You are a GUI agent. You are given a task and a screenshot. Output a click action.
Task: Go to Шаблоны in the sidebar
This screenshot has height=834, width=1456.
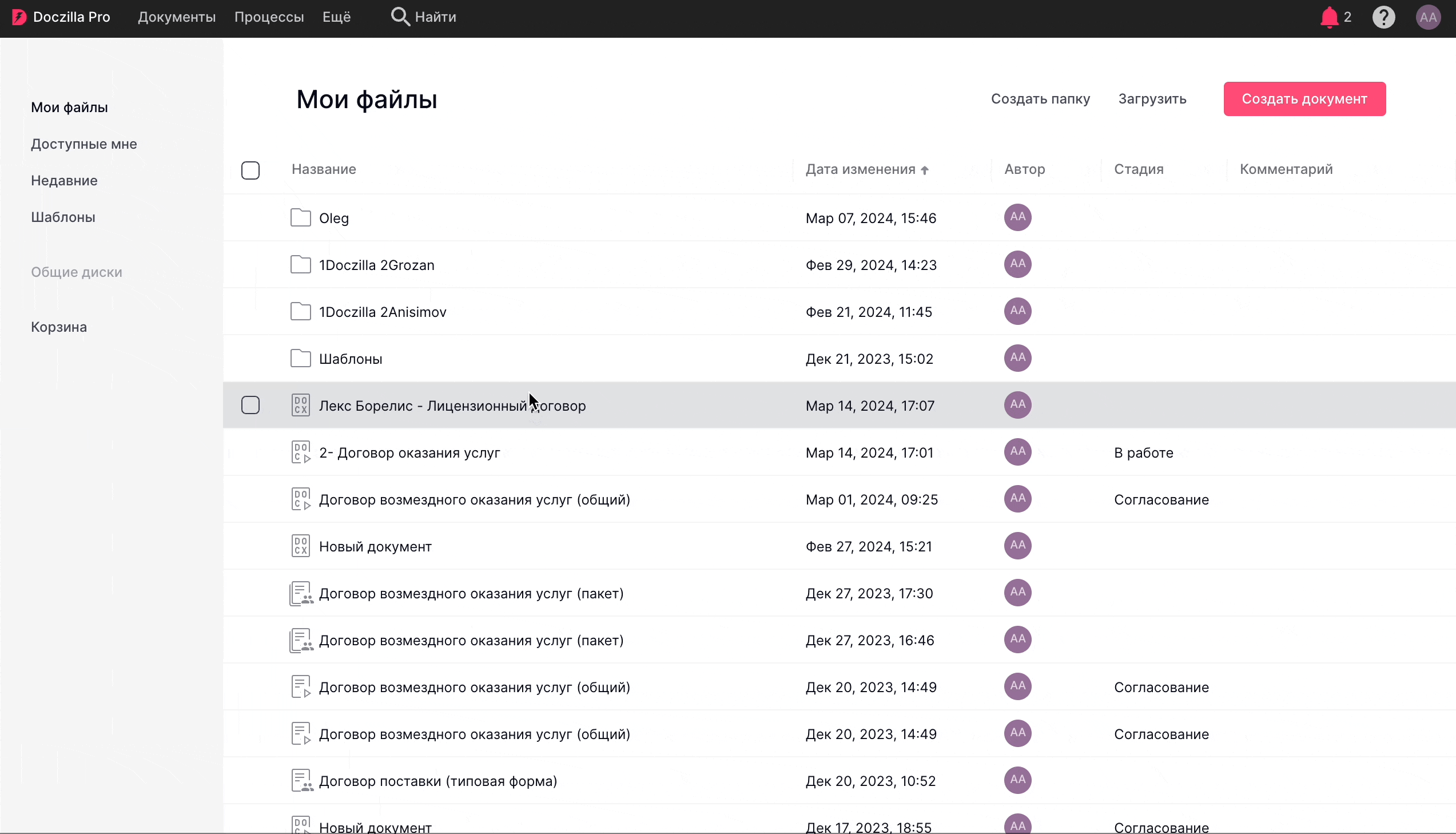point(63,217)
